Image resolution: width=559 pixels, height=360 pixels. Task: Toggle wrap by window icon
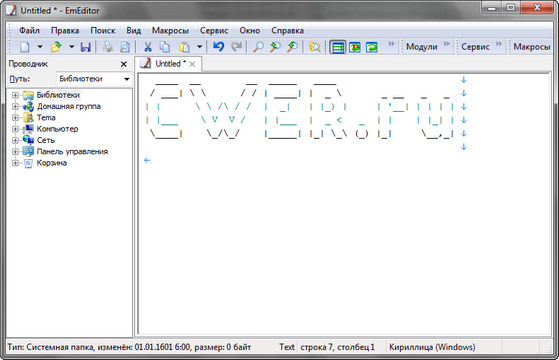[x=372, y=47]
